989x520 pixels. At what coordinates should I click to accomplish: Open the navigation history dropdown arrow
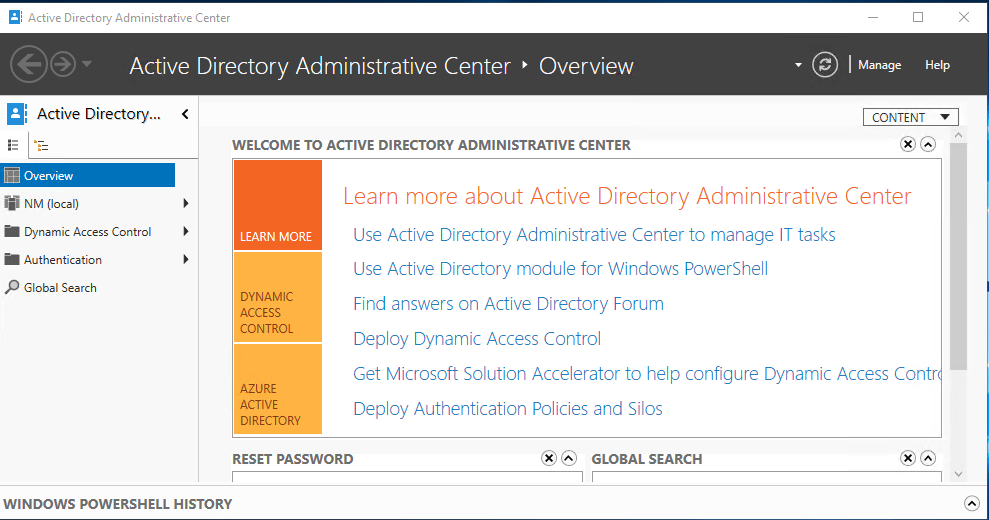click(x=87, y=64)
